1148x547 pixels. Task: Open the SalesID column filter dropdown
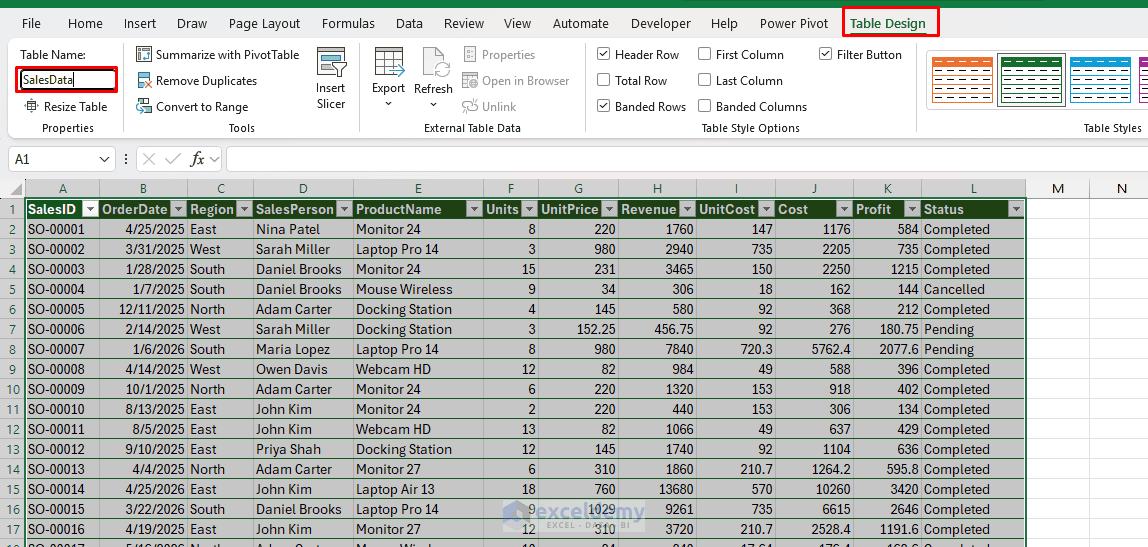tap(90, 209)
